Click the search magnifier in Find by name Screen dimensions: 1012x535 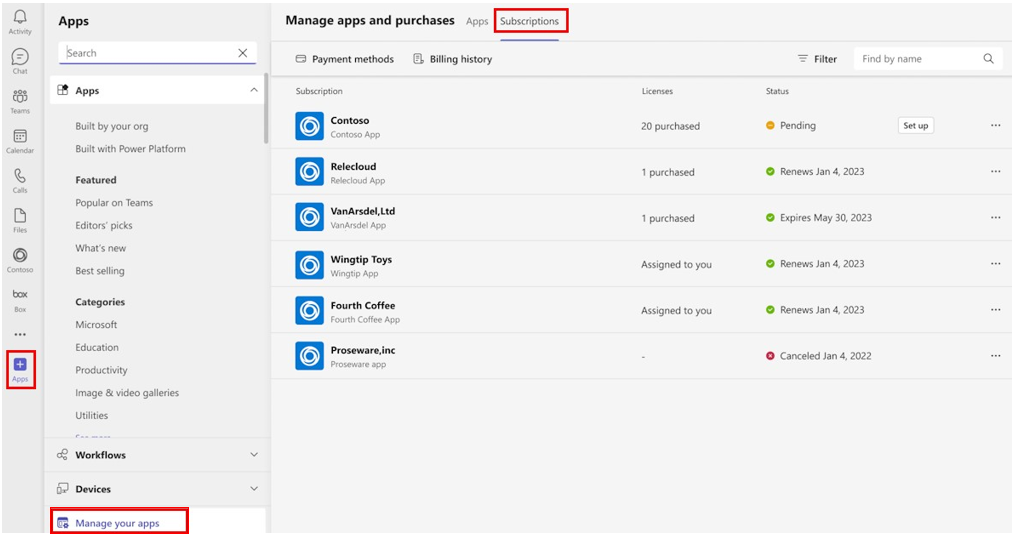[x=988, y=59]
